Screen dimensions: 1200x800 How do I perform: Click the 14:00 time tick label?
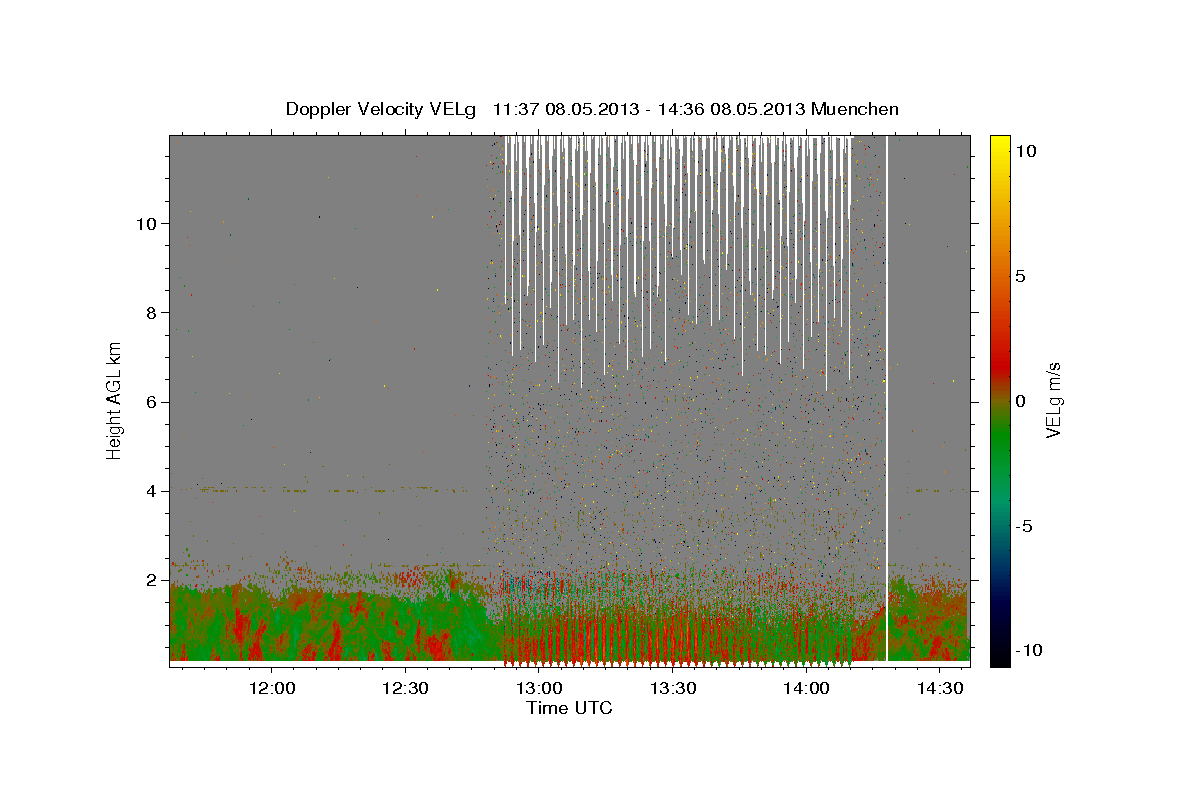pos(806,689)
